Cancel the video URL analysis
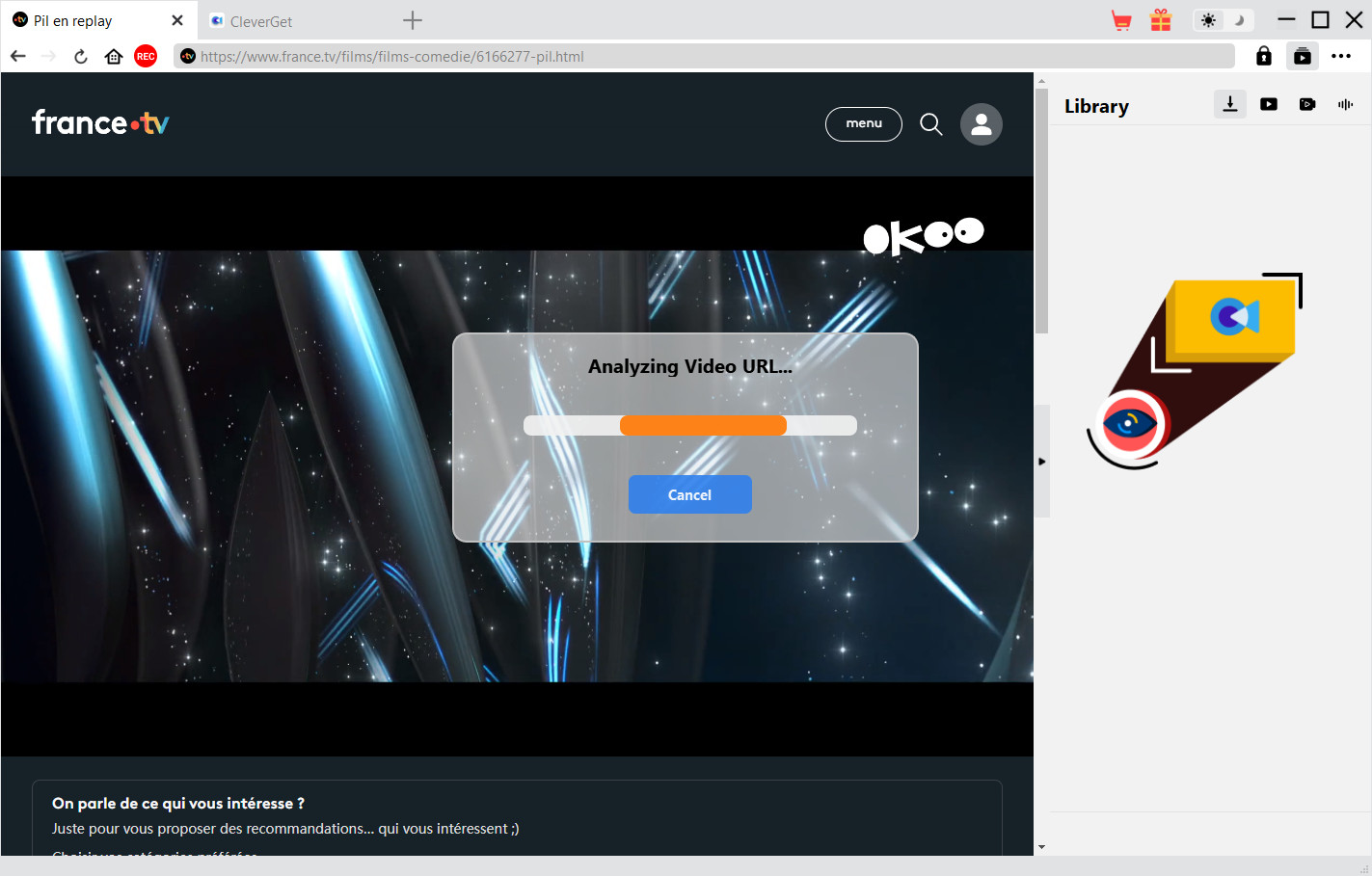1372x876 pixels. click(x=690, y=494)
